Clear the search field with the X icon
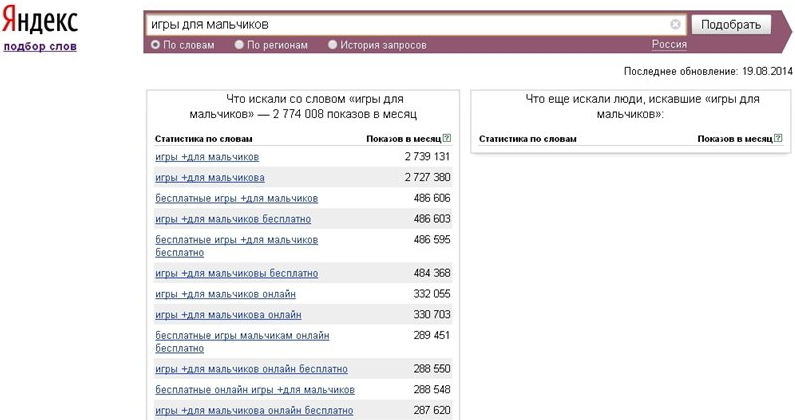Viewport: 795px width, 420px height. pyautogui.click(x=675, y=24)
